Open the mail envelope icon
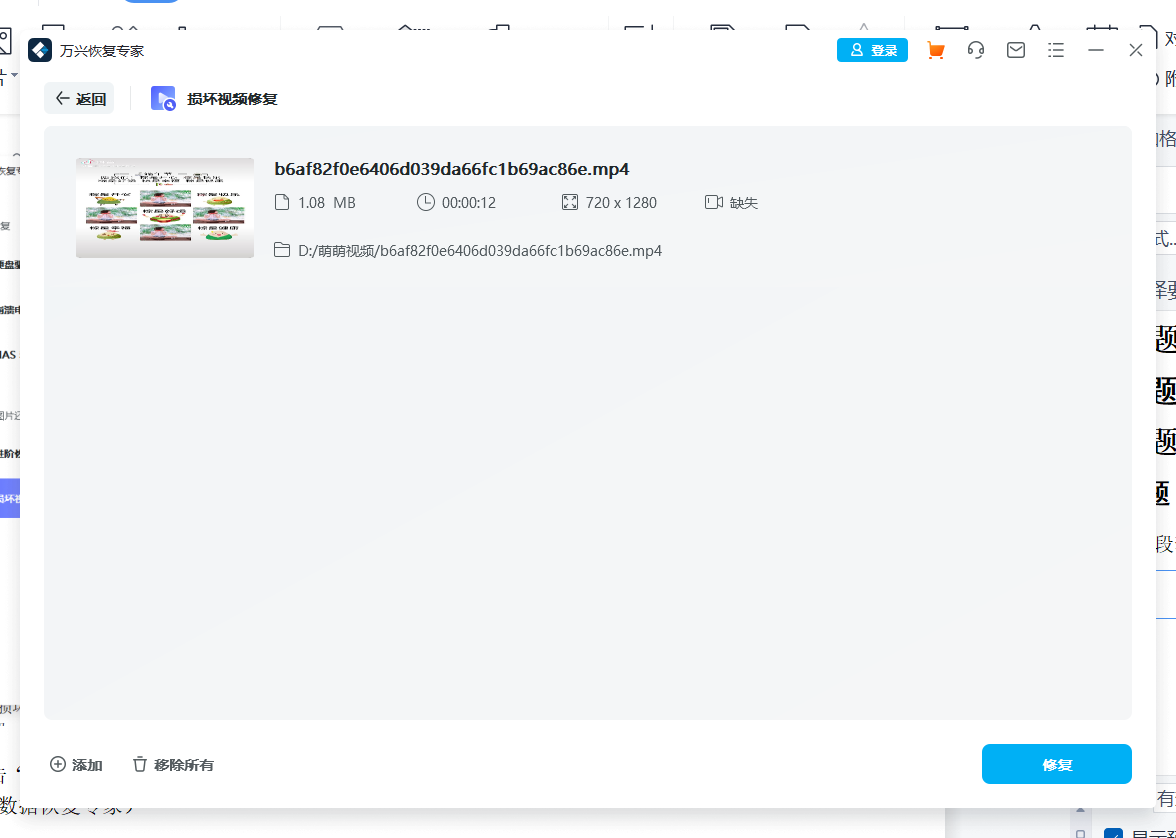The image size is (1176, 838). 1016,50
